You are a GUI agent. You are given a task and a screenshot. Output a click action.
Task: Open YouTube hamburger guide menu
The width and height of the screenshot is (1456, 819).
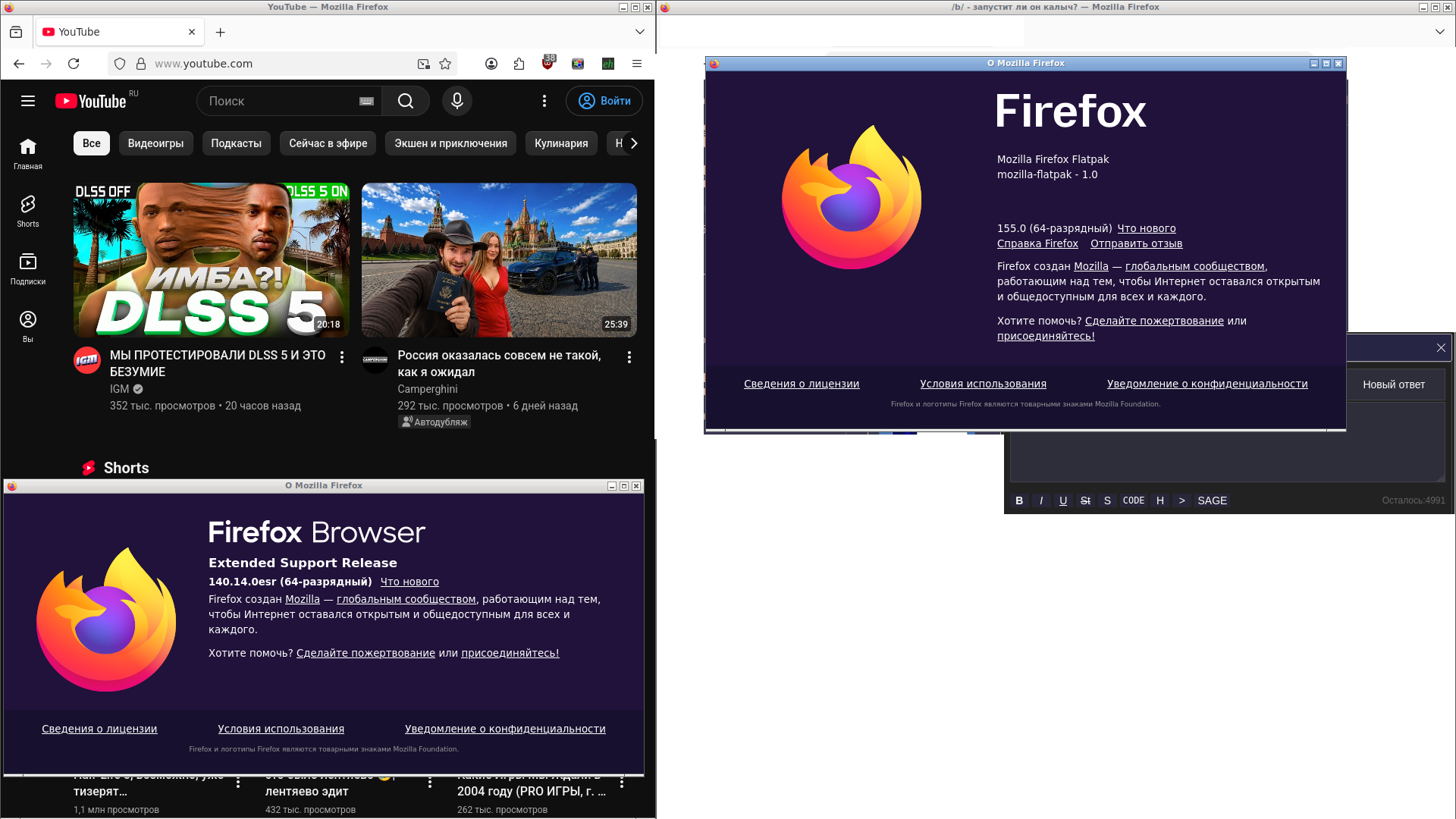coord(28,101)
